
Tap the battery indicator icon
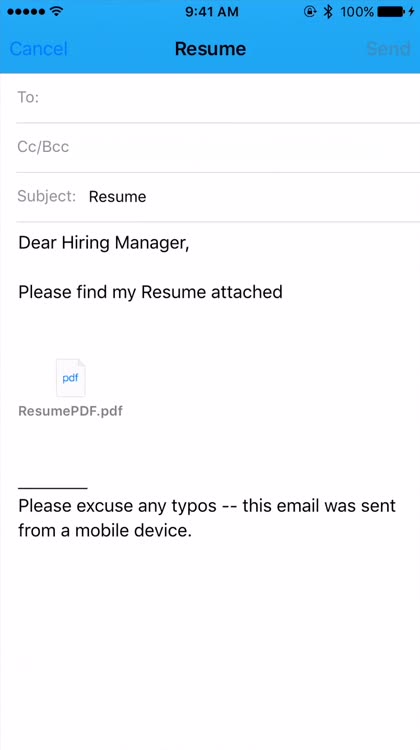pyautogui.click(x=390, y=12)
